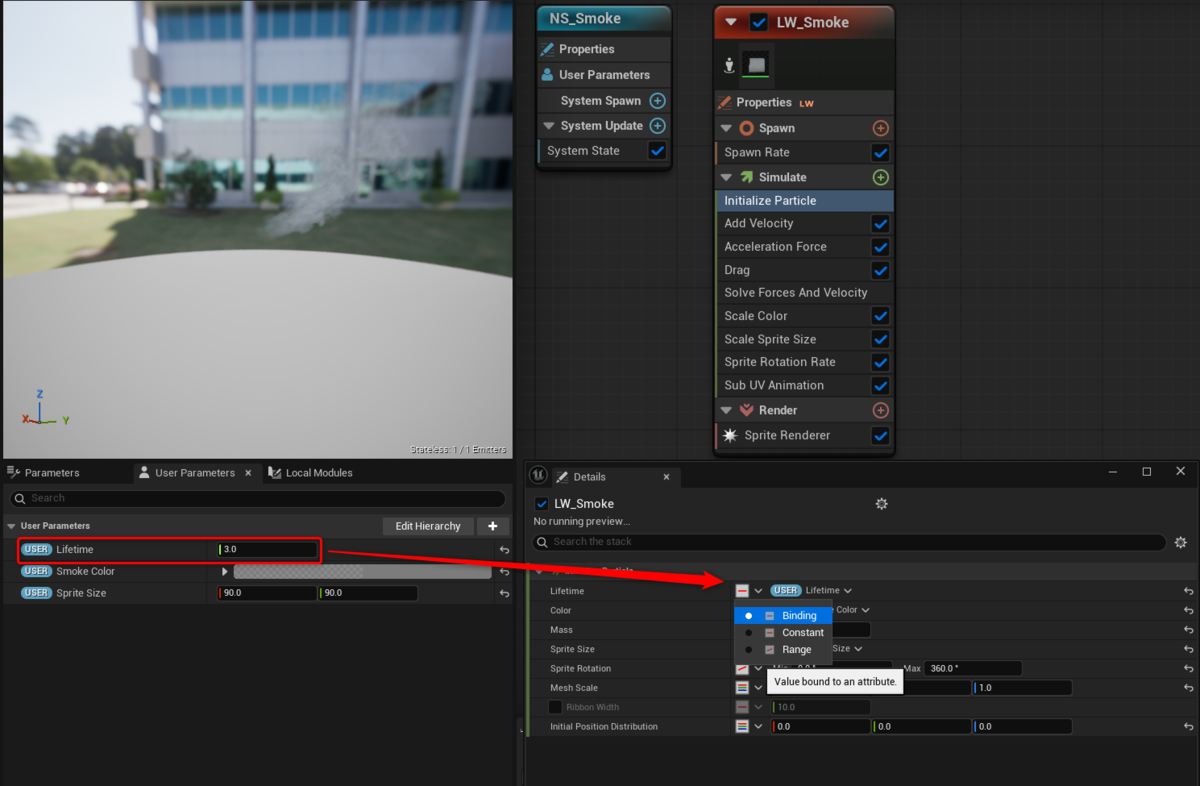This screenshot has height=786, width=1200.
Task: Add a new user parameter
Action: 492,526
